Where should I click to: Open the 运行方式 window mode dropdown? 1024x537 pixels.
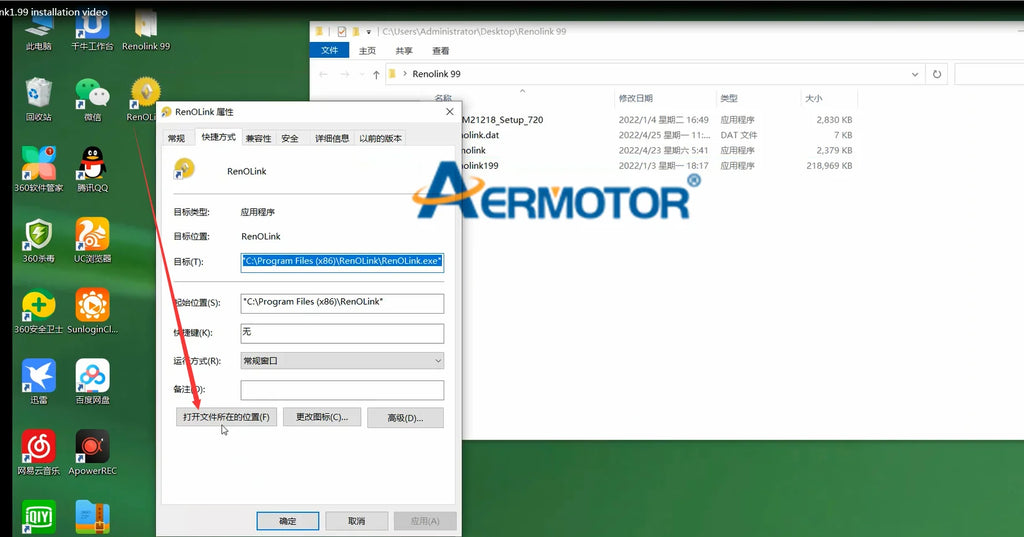click(342, 361)
